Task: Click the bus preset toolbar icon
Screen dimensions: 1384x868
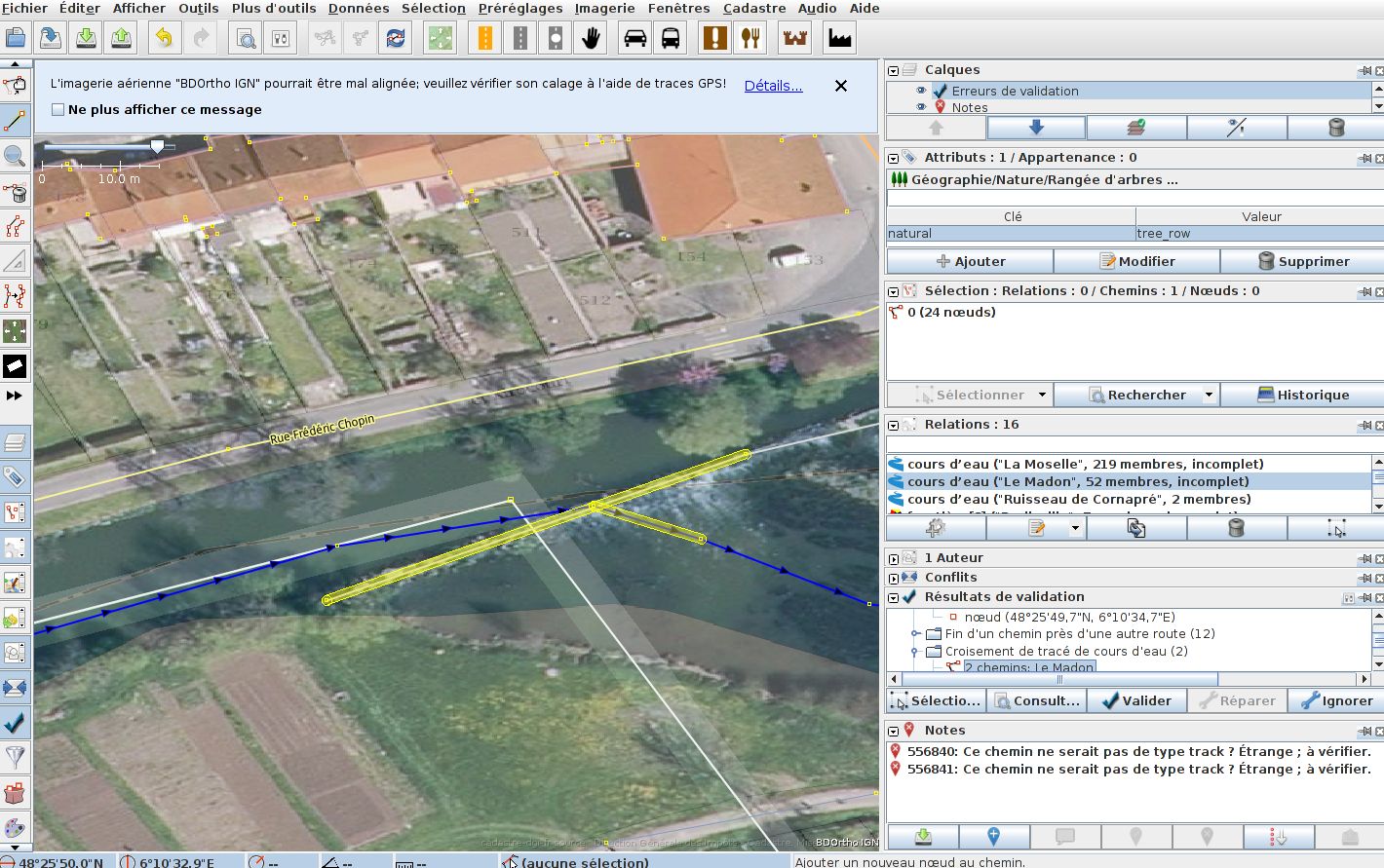Action: 671,38
